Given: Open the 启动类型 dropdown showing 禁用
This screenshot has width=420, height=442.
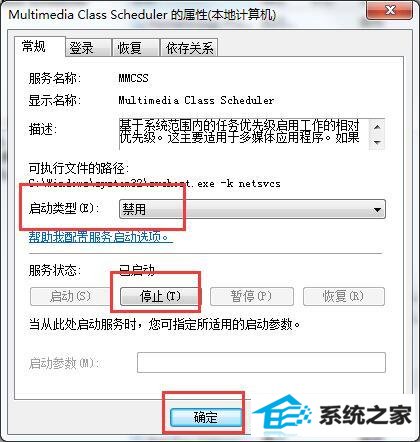Looking at the screenshot, I should [x=252, y=209].
